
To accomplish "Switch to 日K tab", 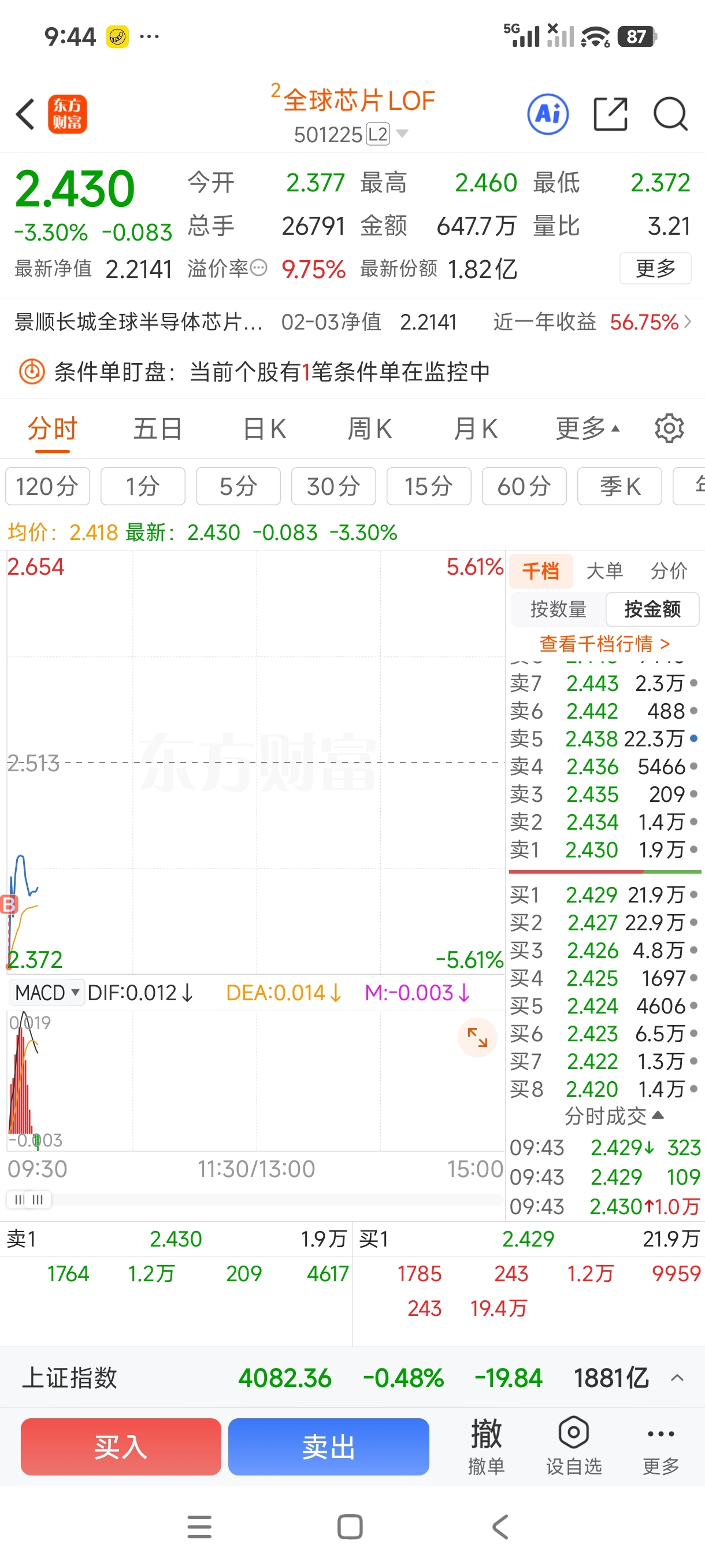I will coord(265,428).
